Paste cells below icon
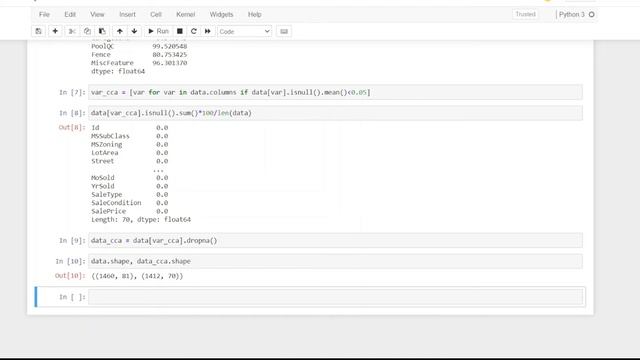 (x=102, y=31)
